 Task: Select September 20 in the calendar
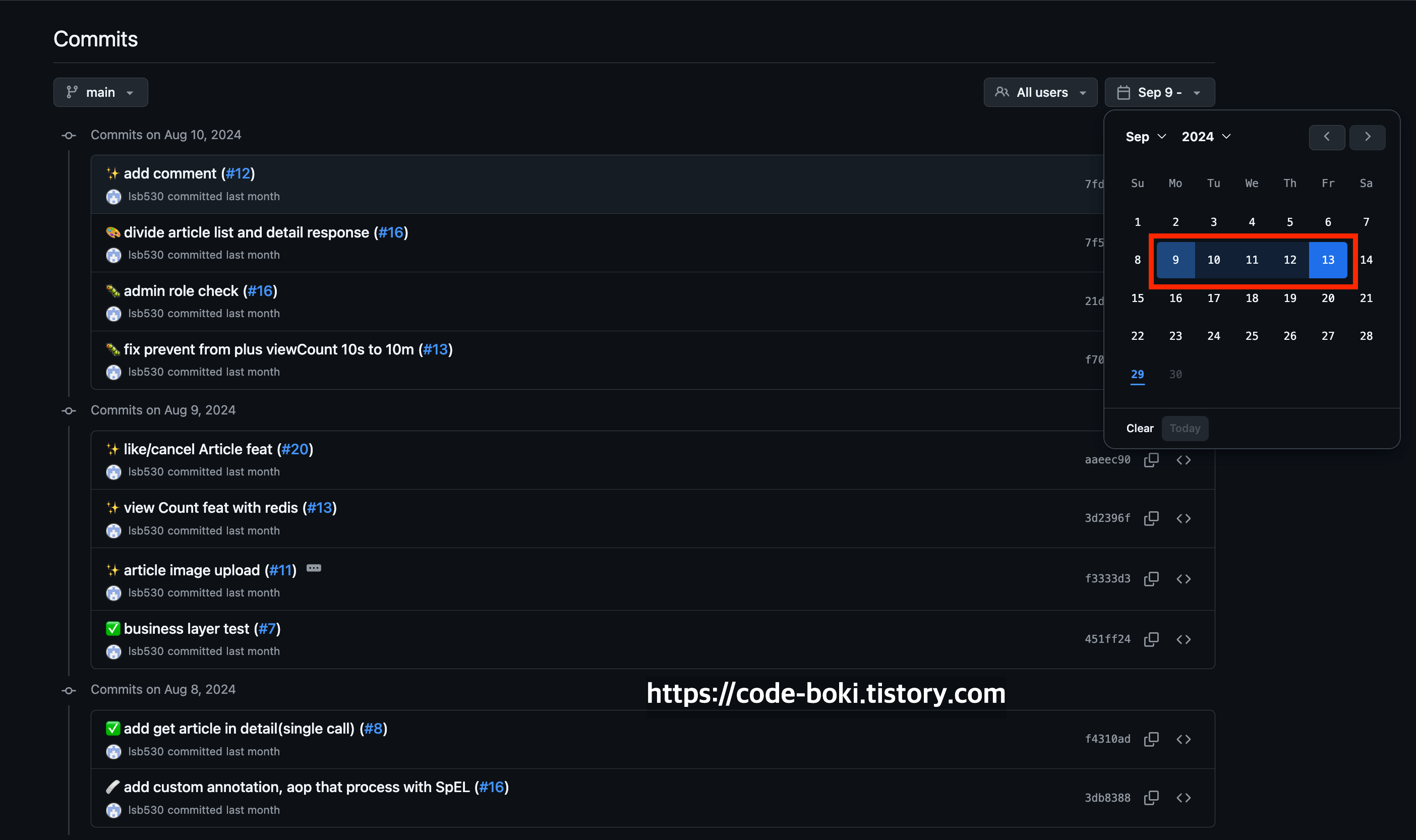[1327, 298]
